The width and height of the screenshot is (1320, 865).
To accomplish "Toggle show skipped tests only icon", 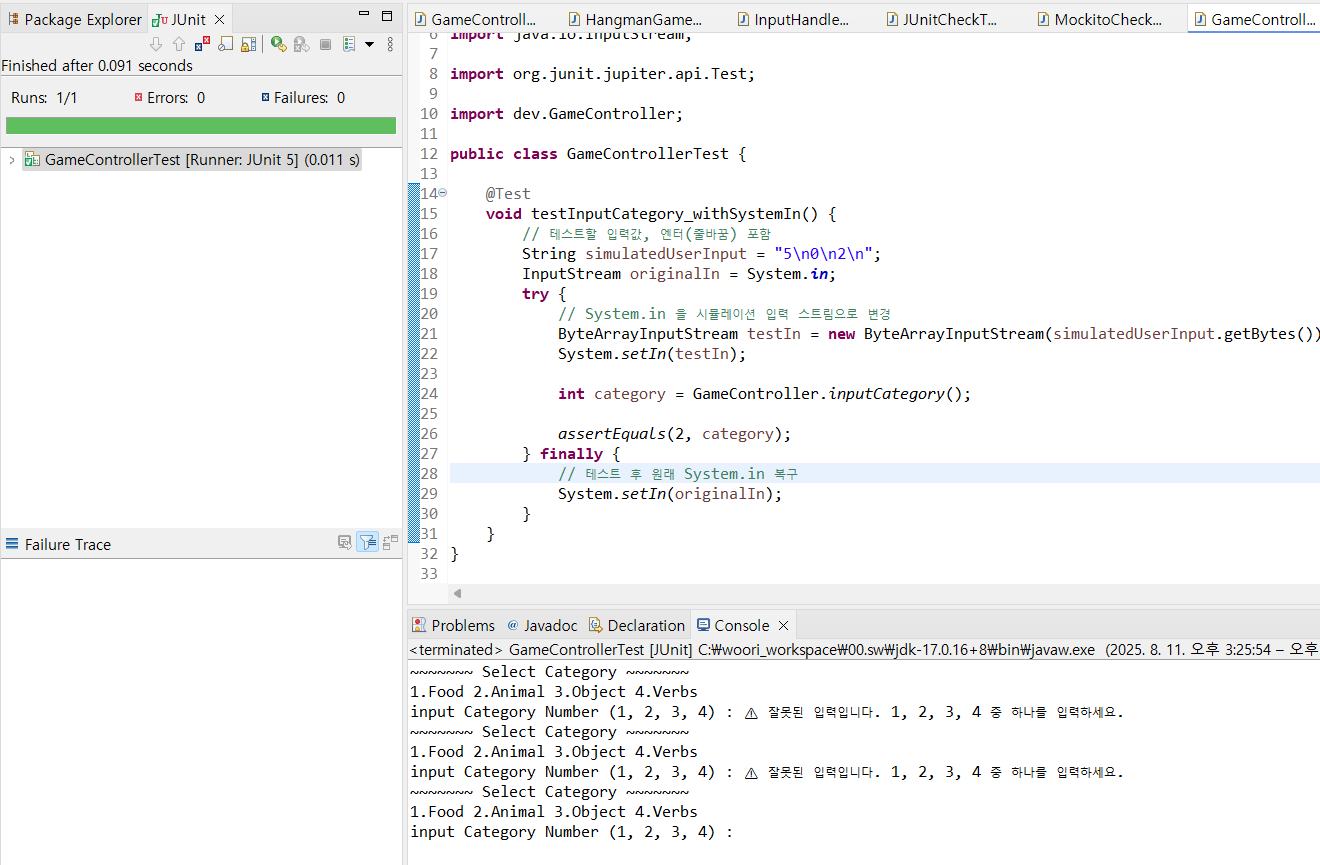I will click(226, 44).
